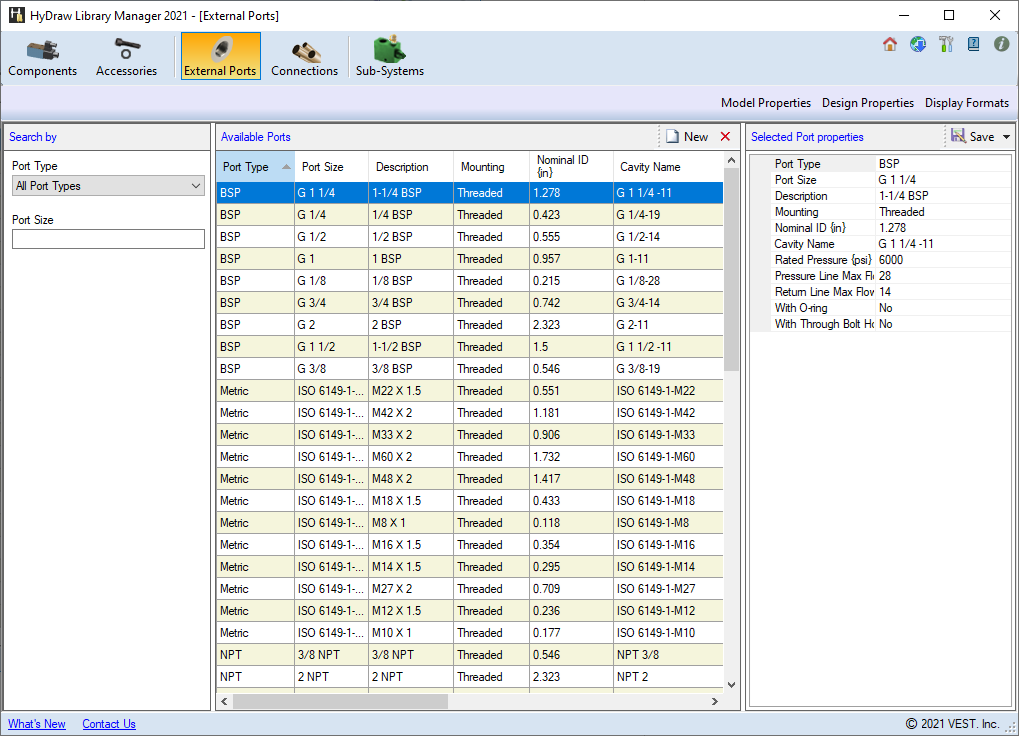Click the horizontal scrollbar thumb
Image resolution: width=1019 pixels, height=736 pixels.
tap(341, 702)
